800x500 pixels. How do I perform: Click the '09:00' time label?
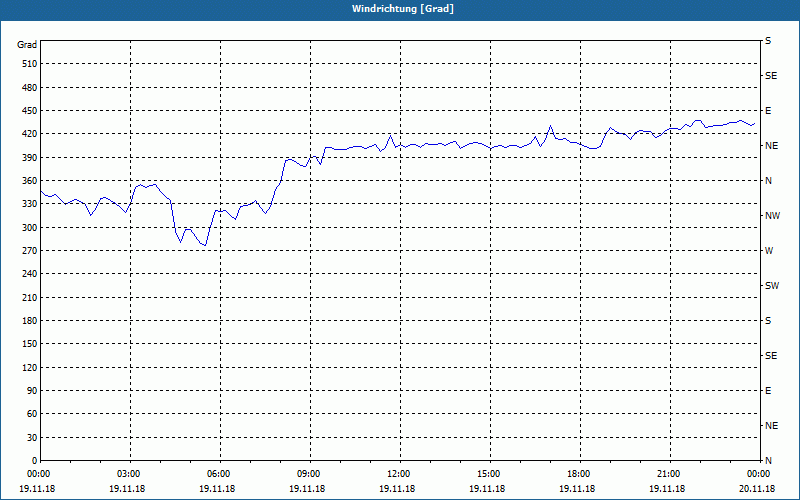[308, 474]
